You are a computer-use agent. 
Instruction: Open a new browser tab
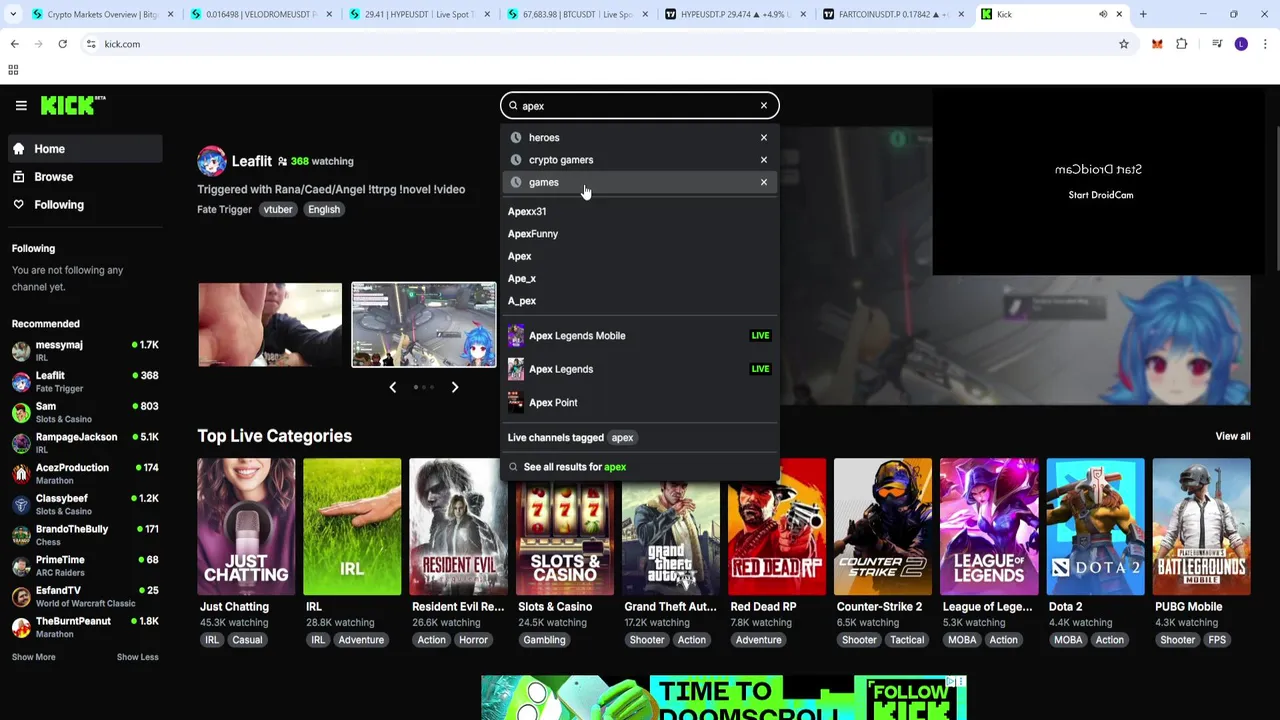tap(1143, 14)
